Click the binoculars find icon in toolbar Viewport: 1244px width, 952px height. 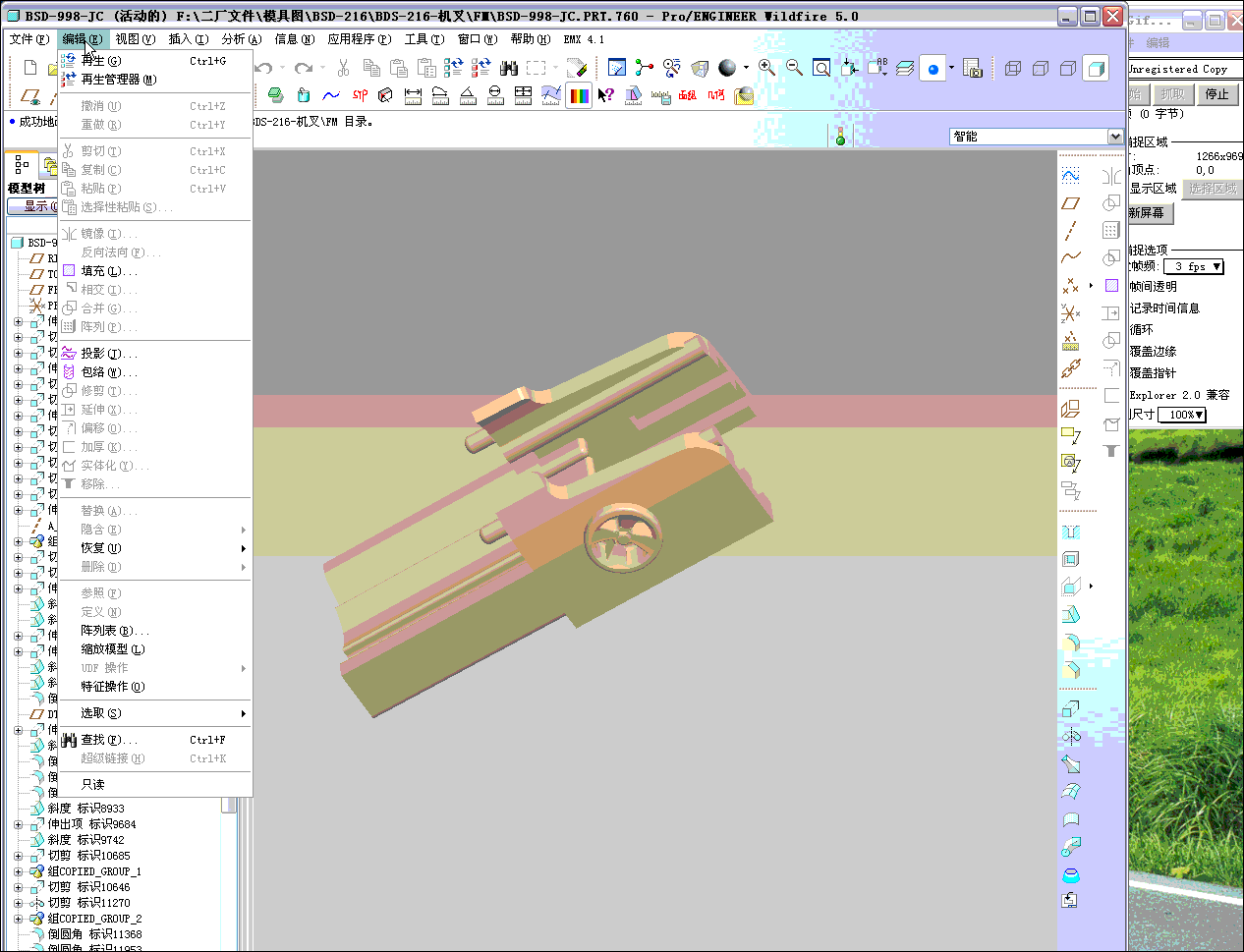(509, 68)
